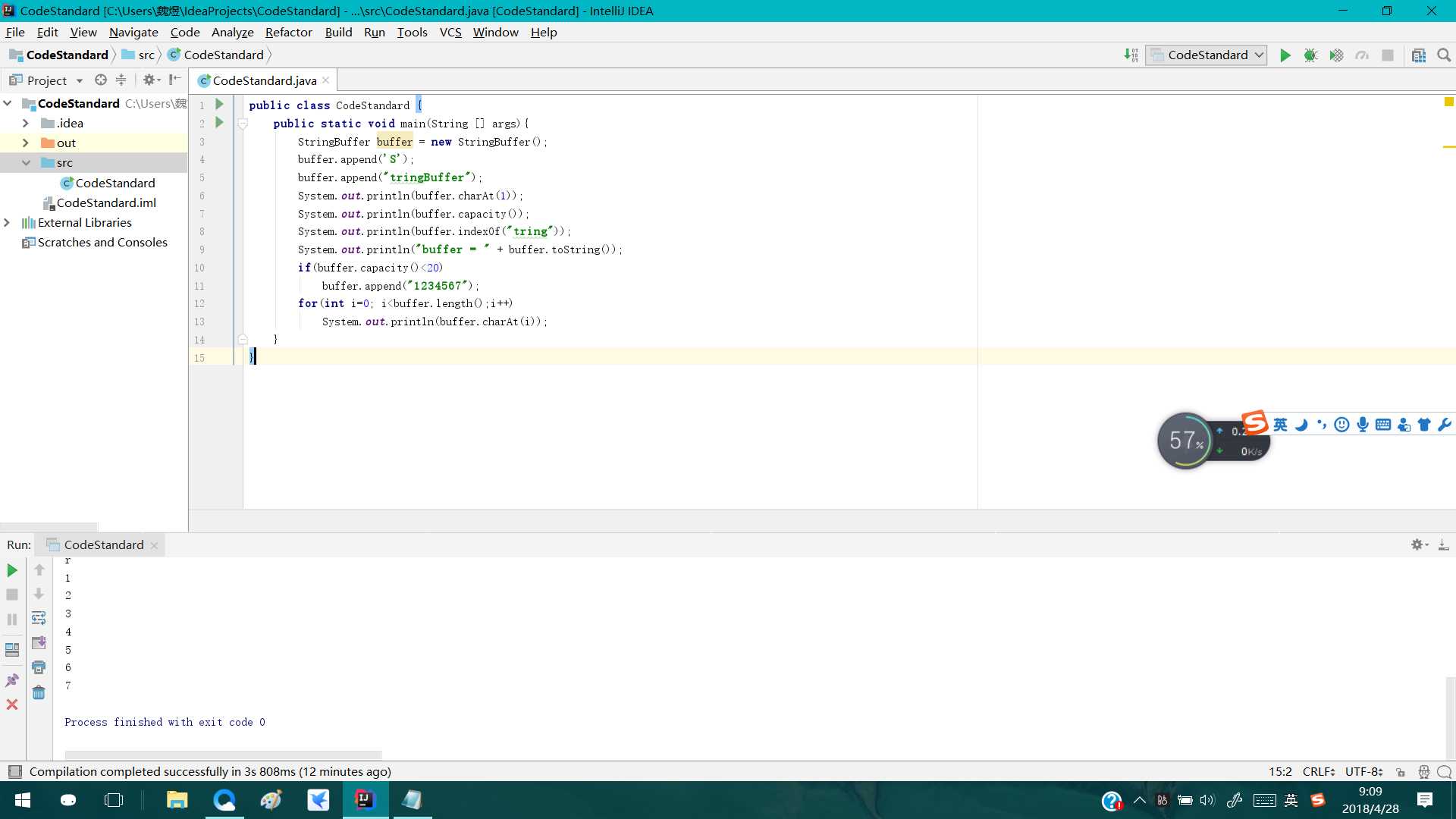Pause output icon in Run panel
This screenshot has height=819, width=1456.
12,620
